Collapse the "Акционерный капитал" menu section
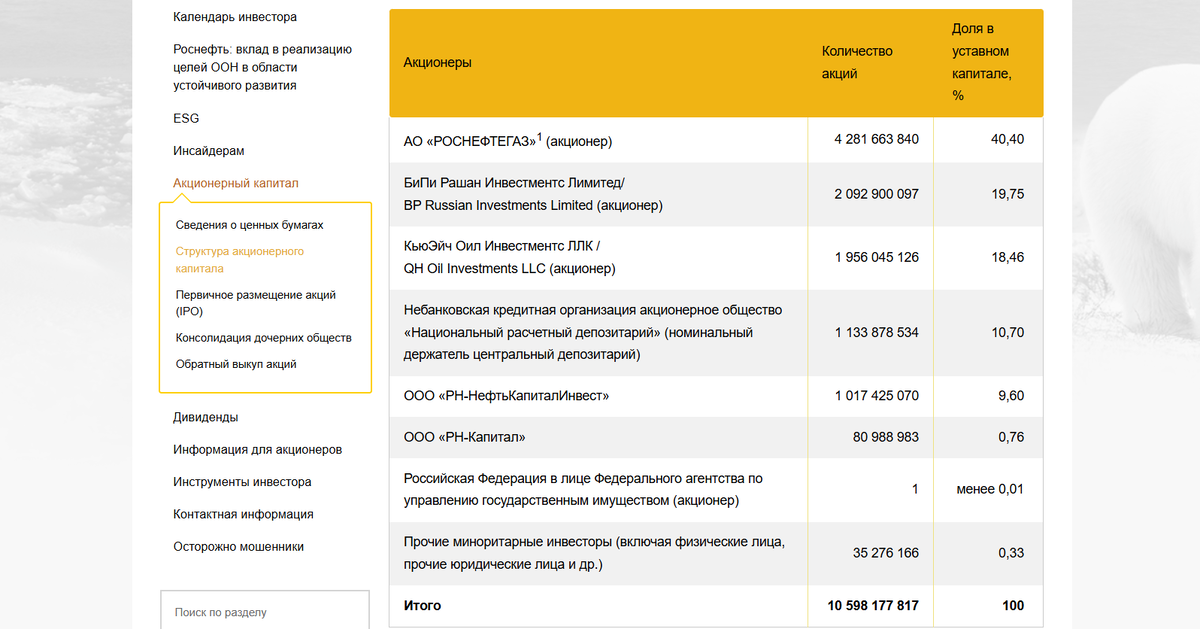Viewport: 1200px width, 629px height. (233, 183)
